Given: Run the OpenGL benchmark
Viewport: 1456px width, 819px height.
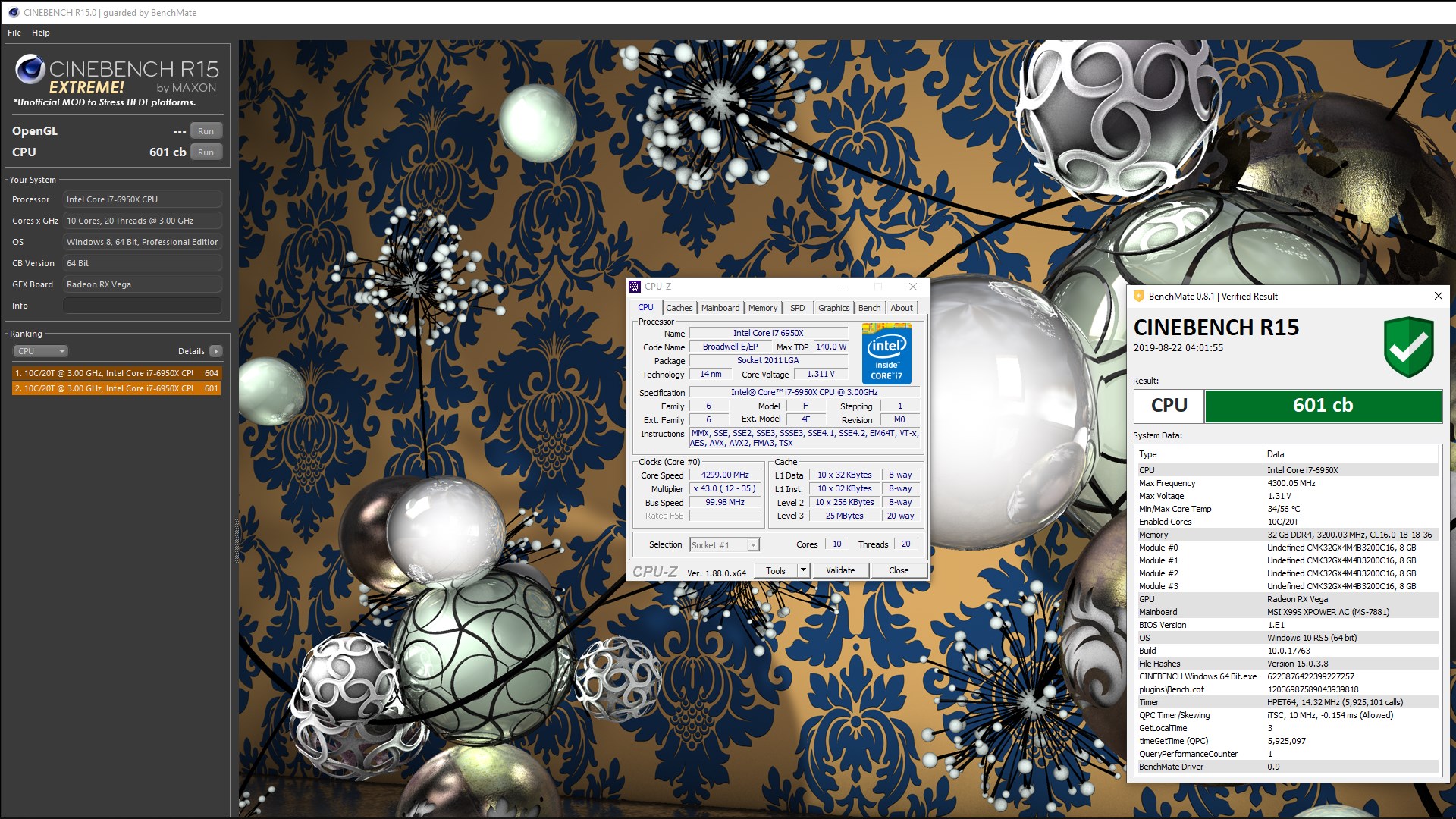Looking at the screenshot, I should tap(206, 131).
